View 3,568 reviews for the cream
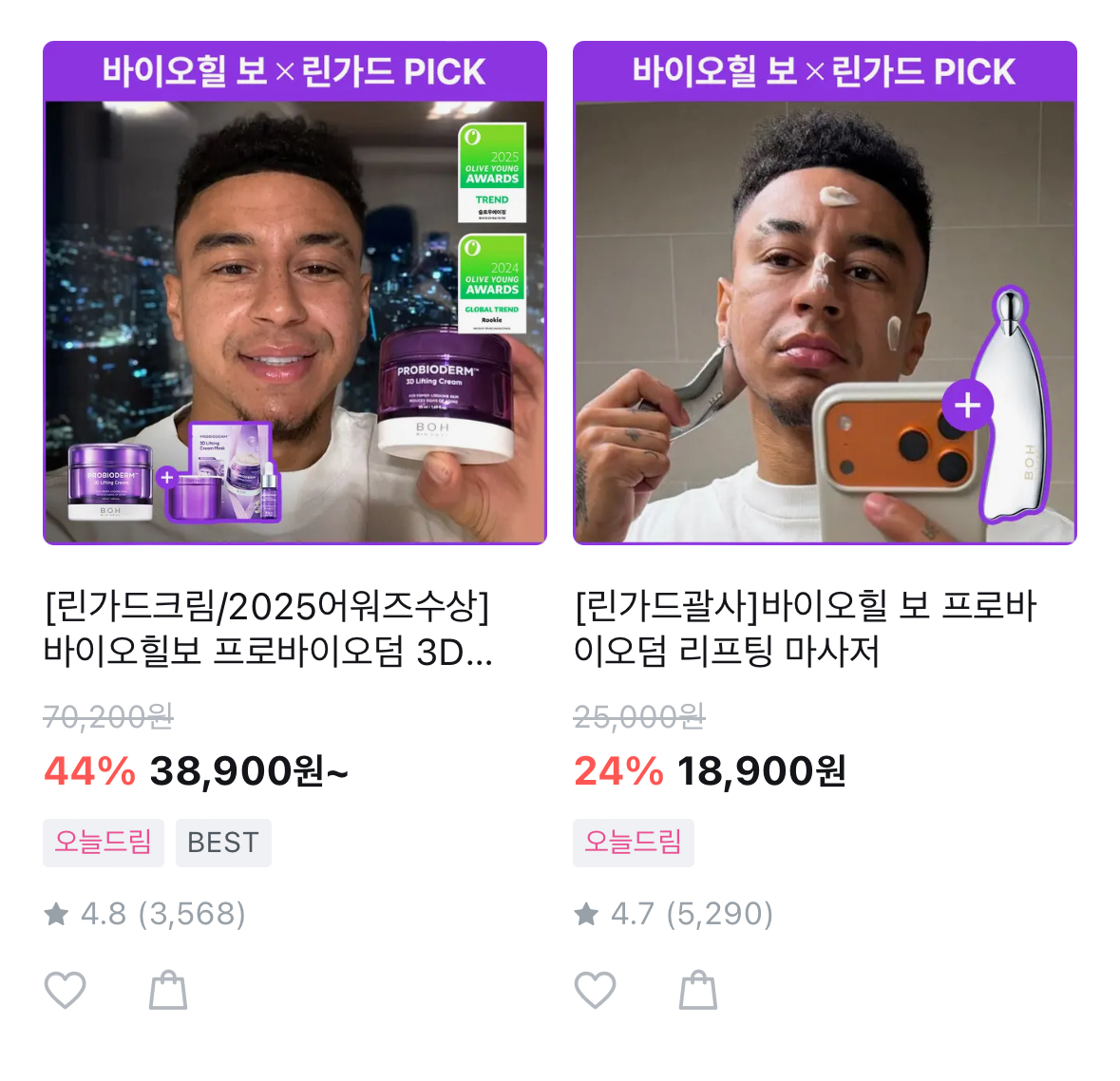 pyautogui.click(x=192, y=914)
